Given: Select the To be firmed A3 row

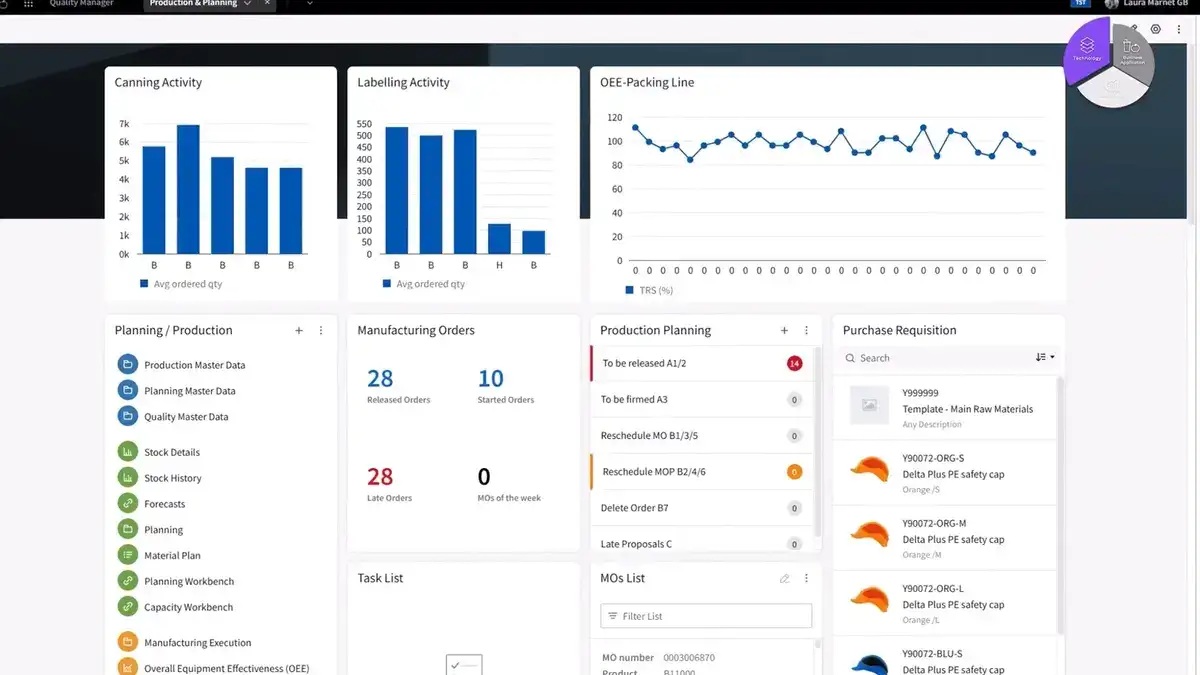Looking at the screenshot, I should [702, 399].
